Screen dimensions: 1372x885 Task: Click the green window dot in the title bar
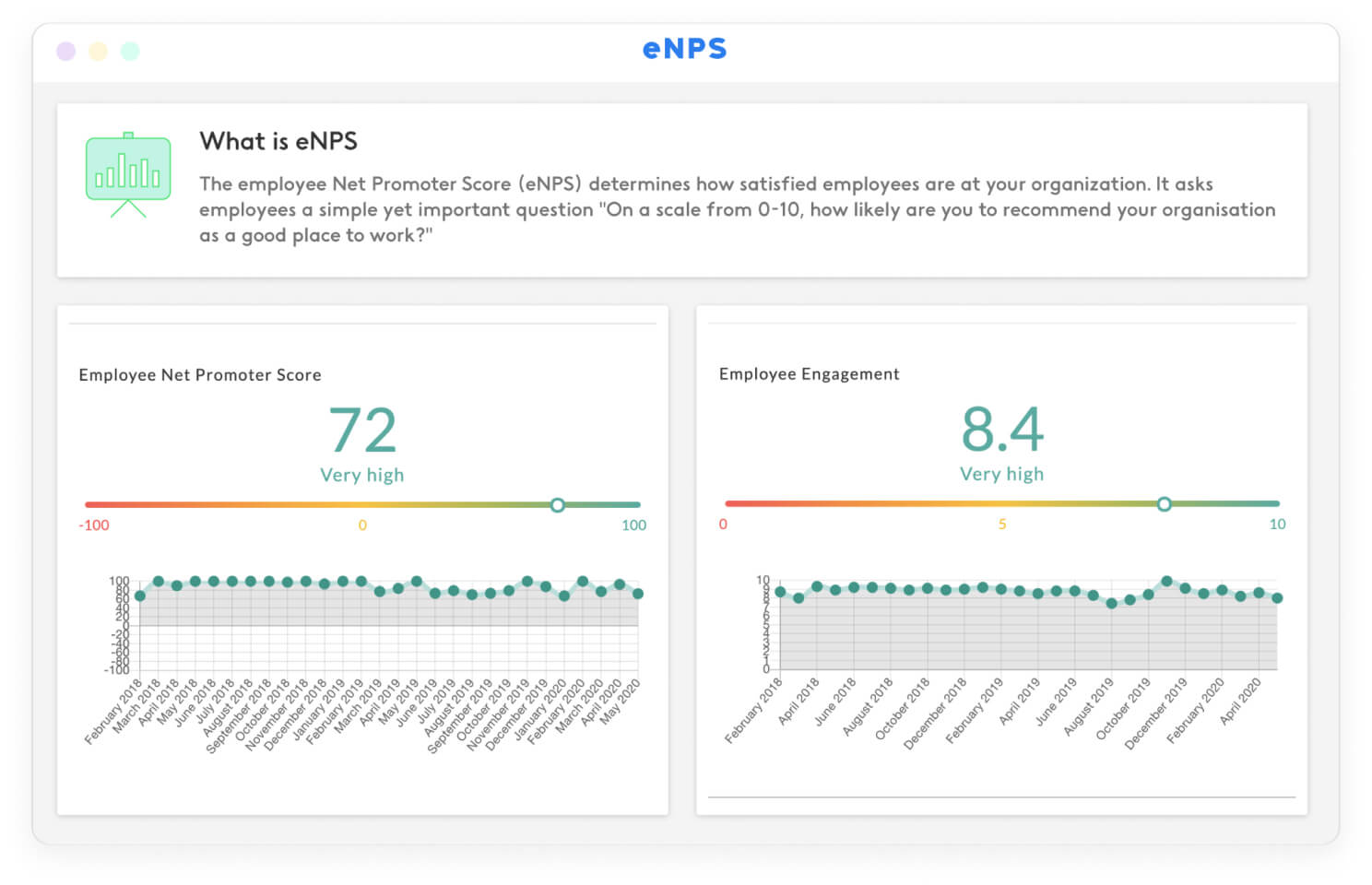[130, 51]
